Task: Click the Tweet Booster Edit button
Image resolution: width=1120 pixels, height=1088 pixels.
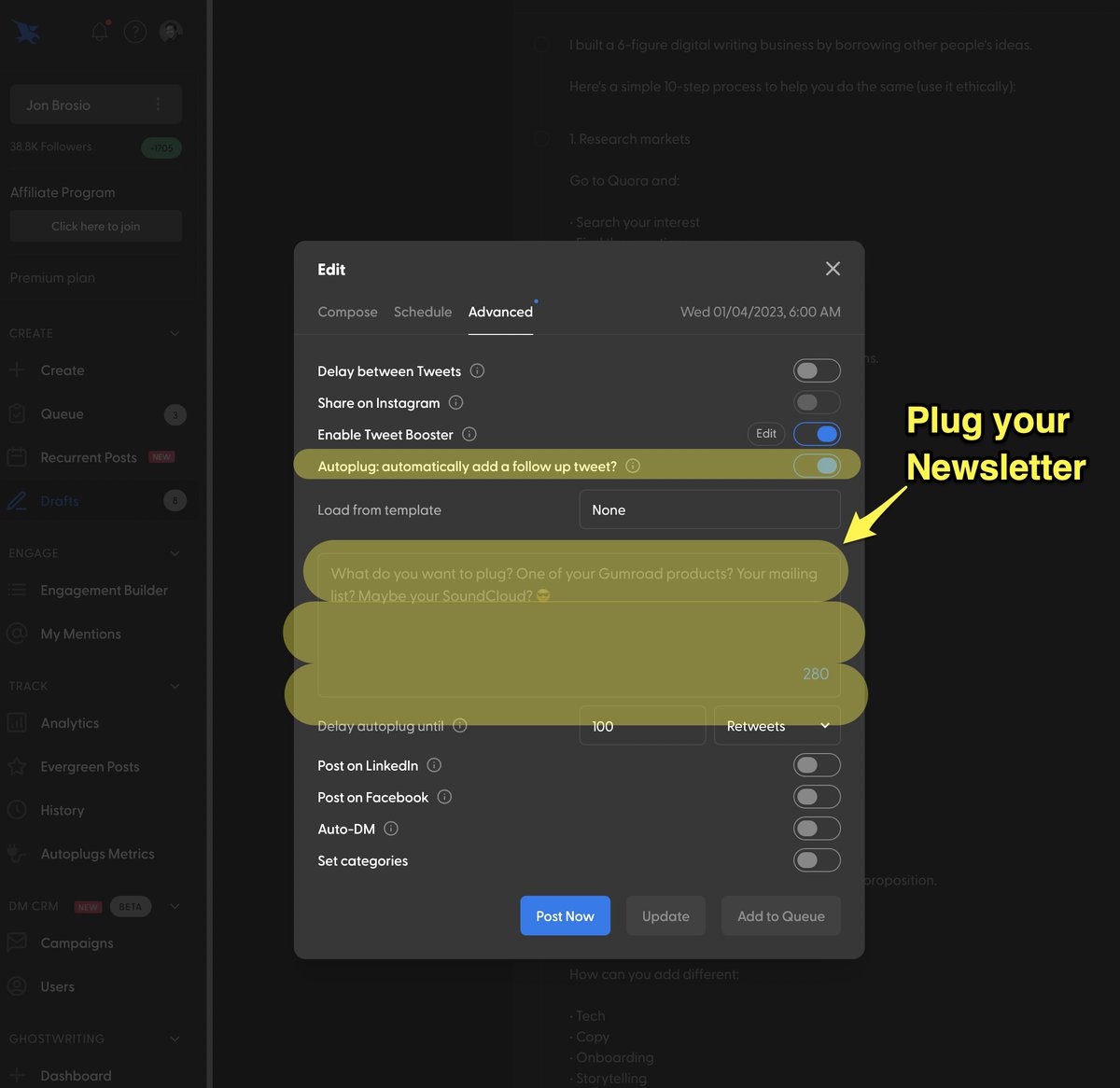Action: pos(766,434)
